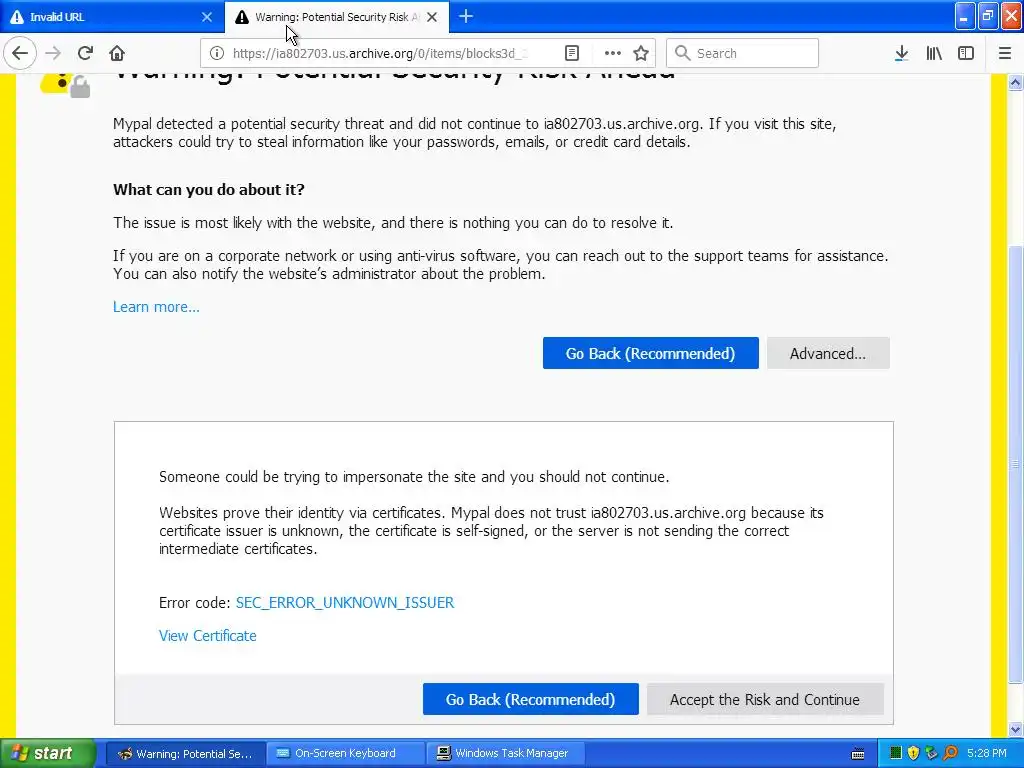Reload the current page

coord(86,54)
